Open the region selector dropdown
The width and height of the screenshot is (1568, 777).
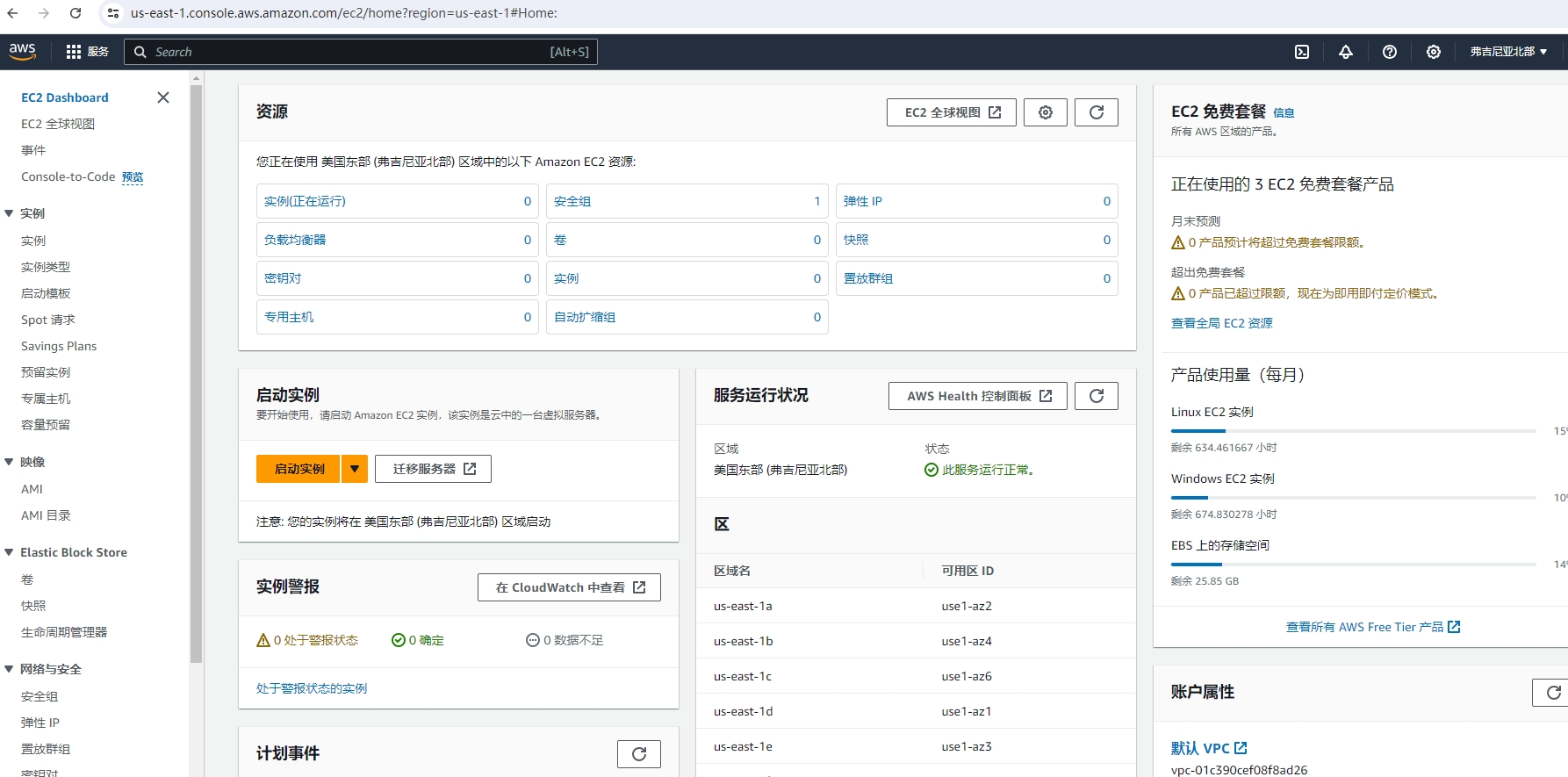click(1509, 52)
